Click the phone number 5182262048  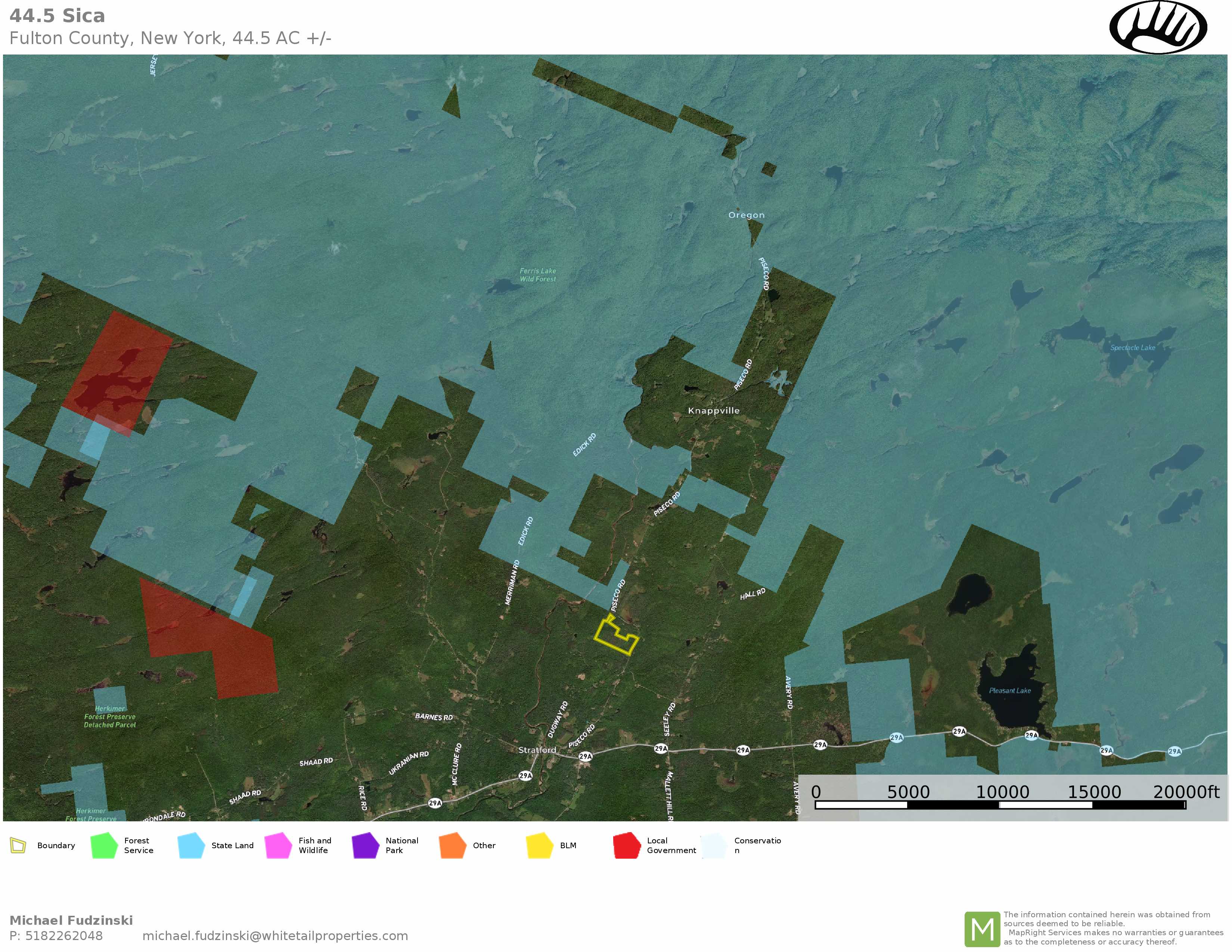coord(64,936)
